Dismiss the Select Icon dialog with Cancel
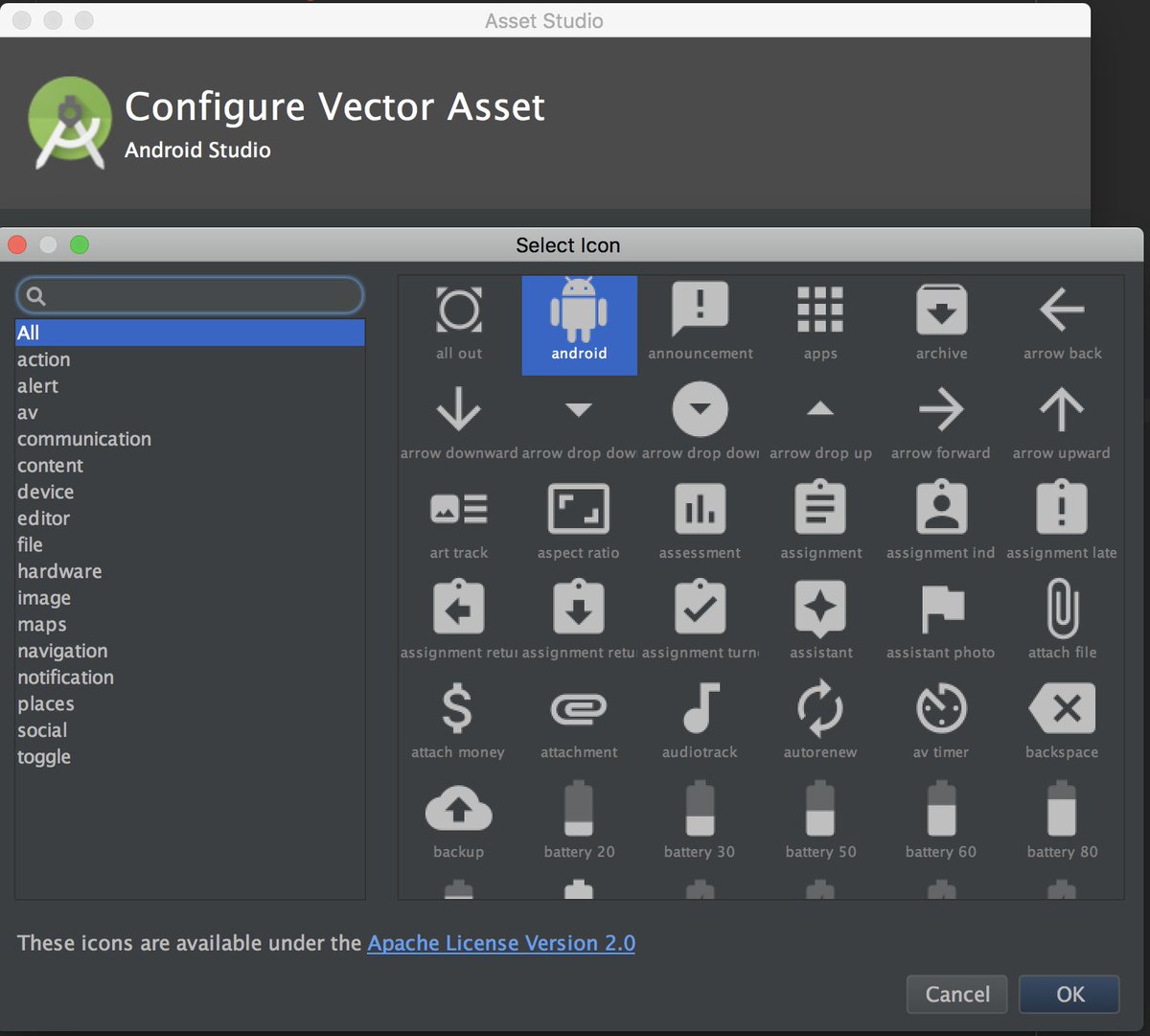Screen dimensions: 1150x1036 (957, 995)
